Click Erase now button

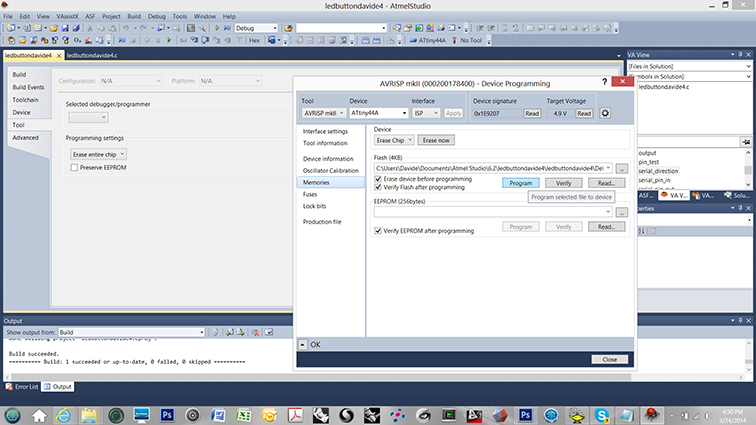coord(436,140)
